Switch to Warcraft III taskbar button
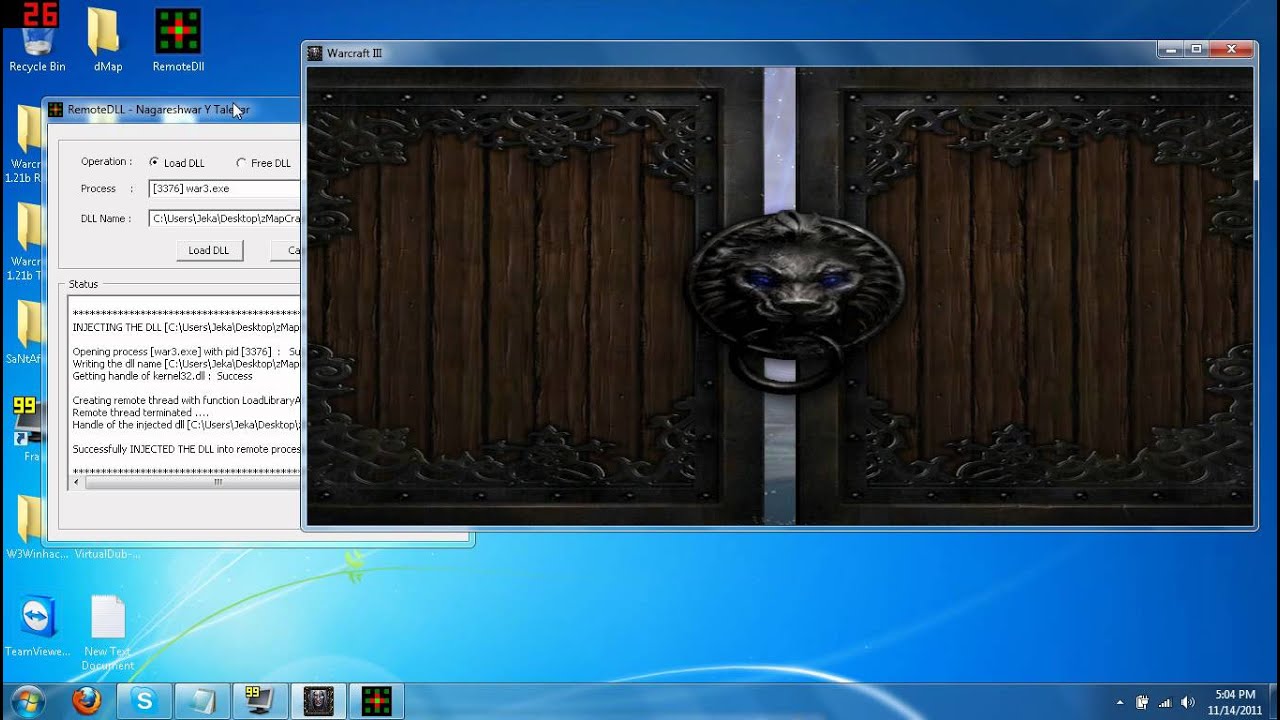The width and height of the screenshot is (1280, 720). 319,700
